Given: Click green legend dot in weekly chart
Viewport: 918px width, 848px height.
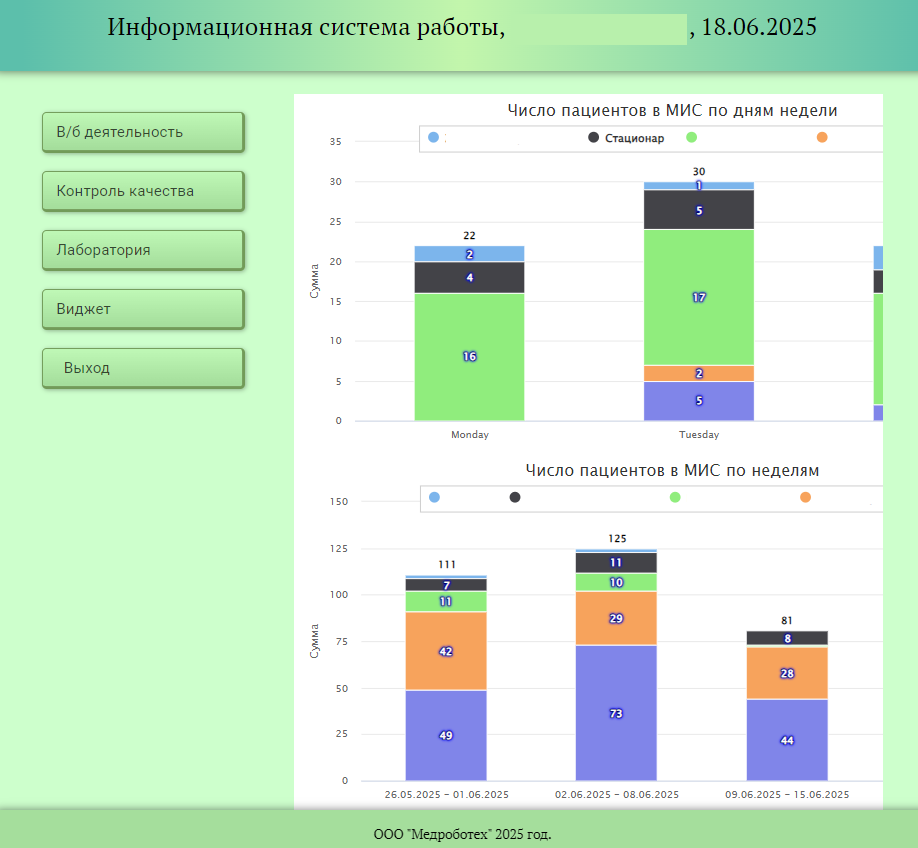Looking at the screenshot, I should (x=675, y=497).
